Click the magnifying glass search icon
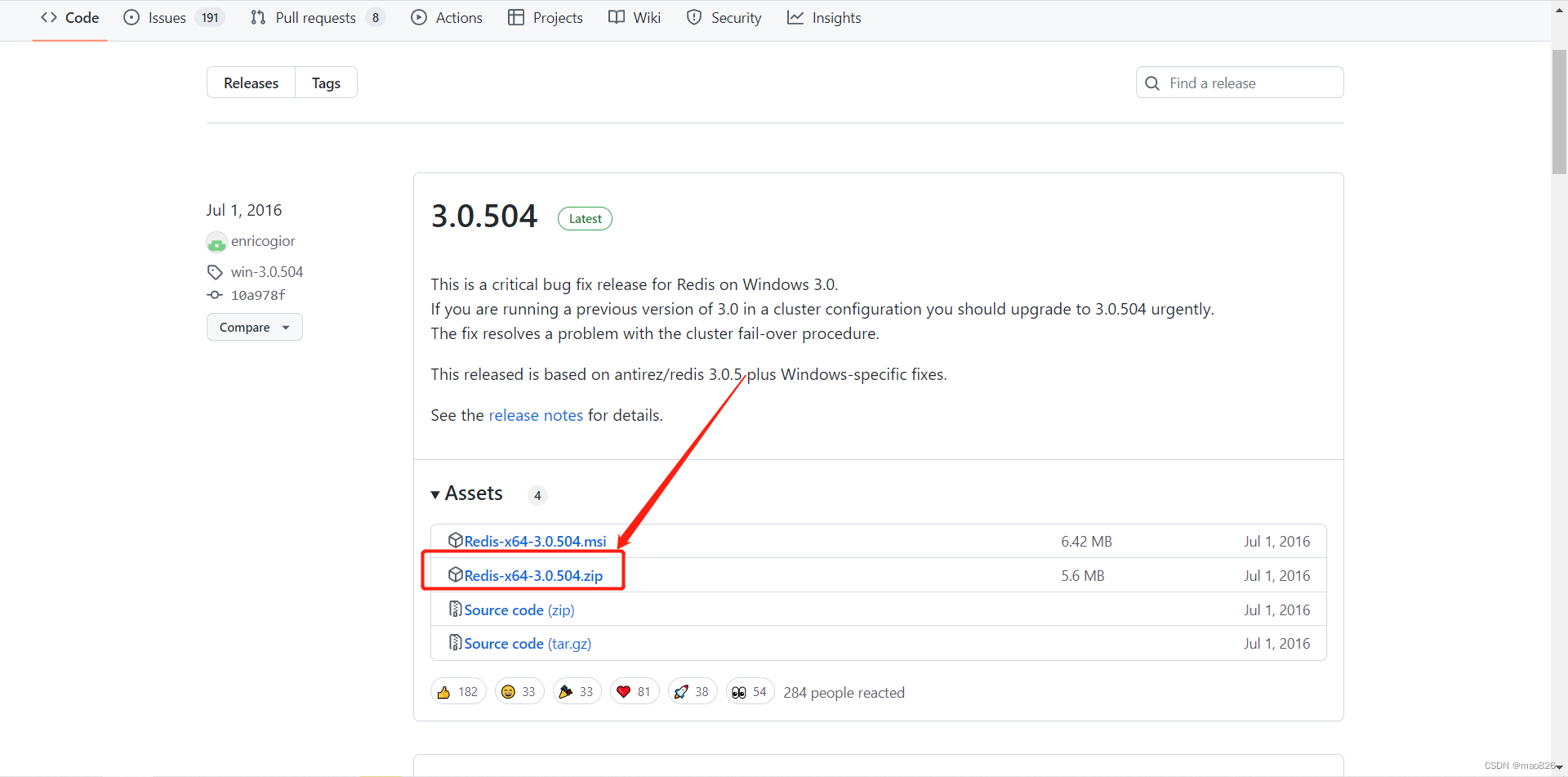 click(x=1152, y=83)
